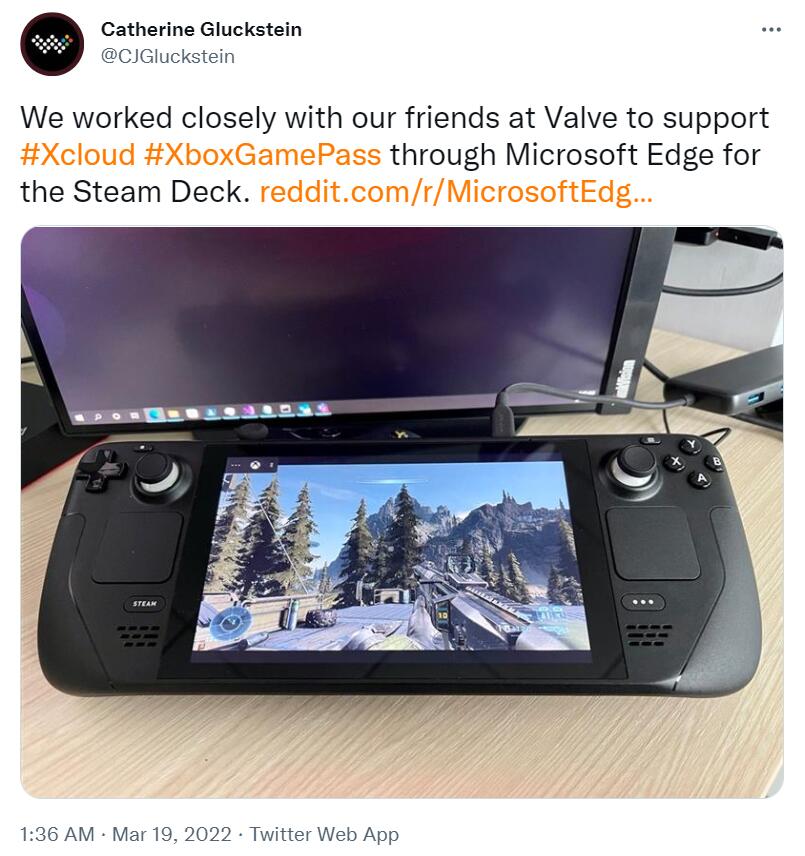Click Catherine Gluckstein's profile avatar

pos(52,44)
